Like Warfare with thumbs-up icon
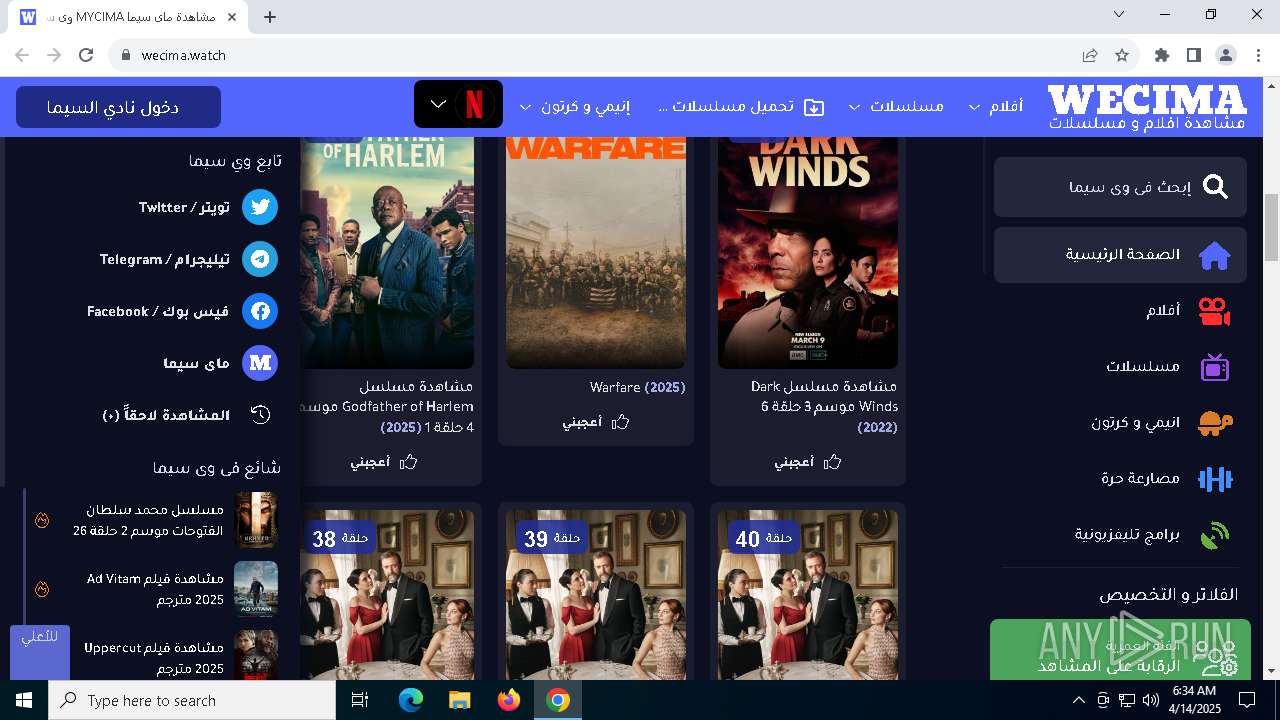 pyautogui.click(x=621, y=422)
